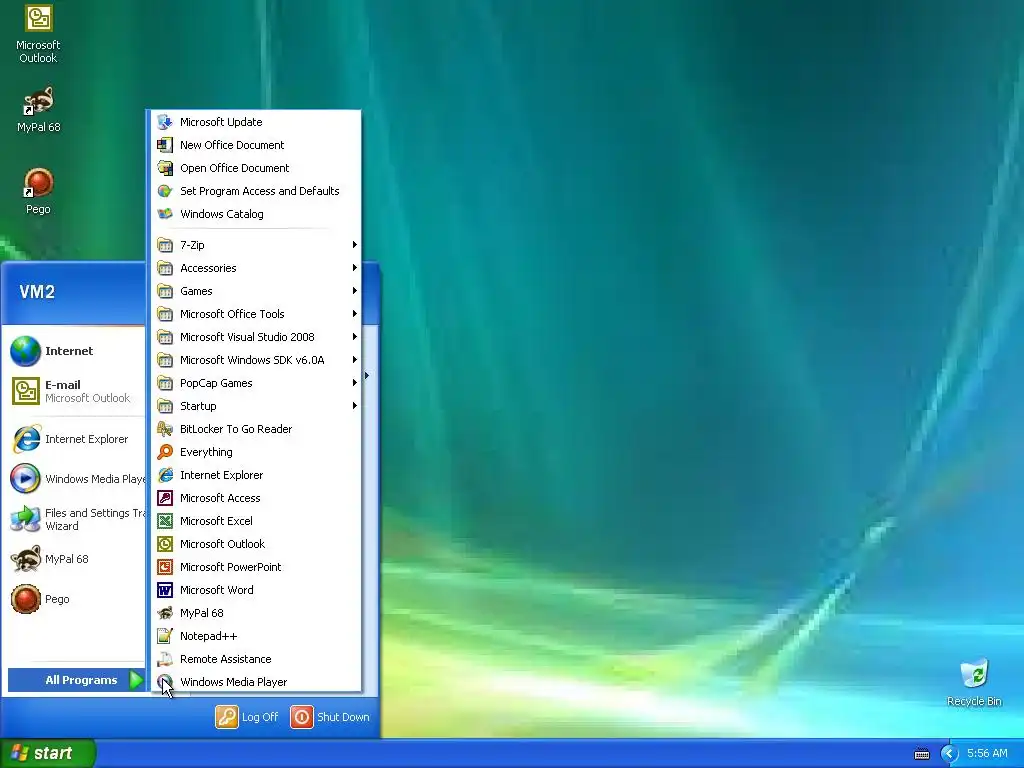The width and height of the screenshot is (1024, 768).
Task: Open Internet Explorer from recent programs list
Action: coord(76,440)
